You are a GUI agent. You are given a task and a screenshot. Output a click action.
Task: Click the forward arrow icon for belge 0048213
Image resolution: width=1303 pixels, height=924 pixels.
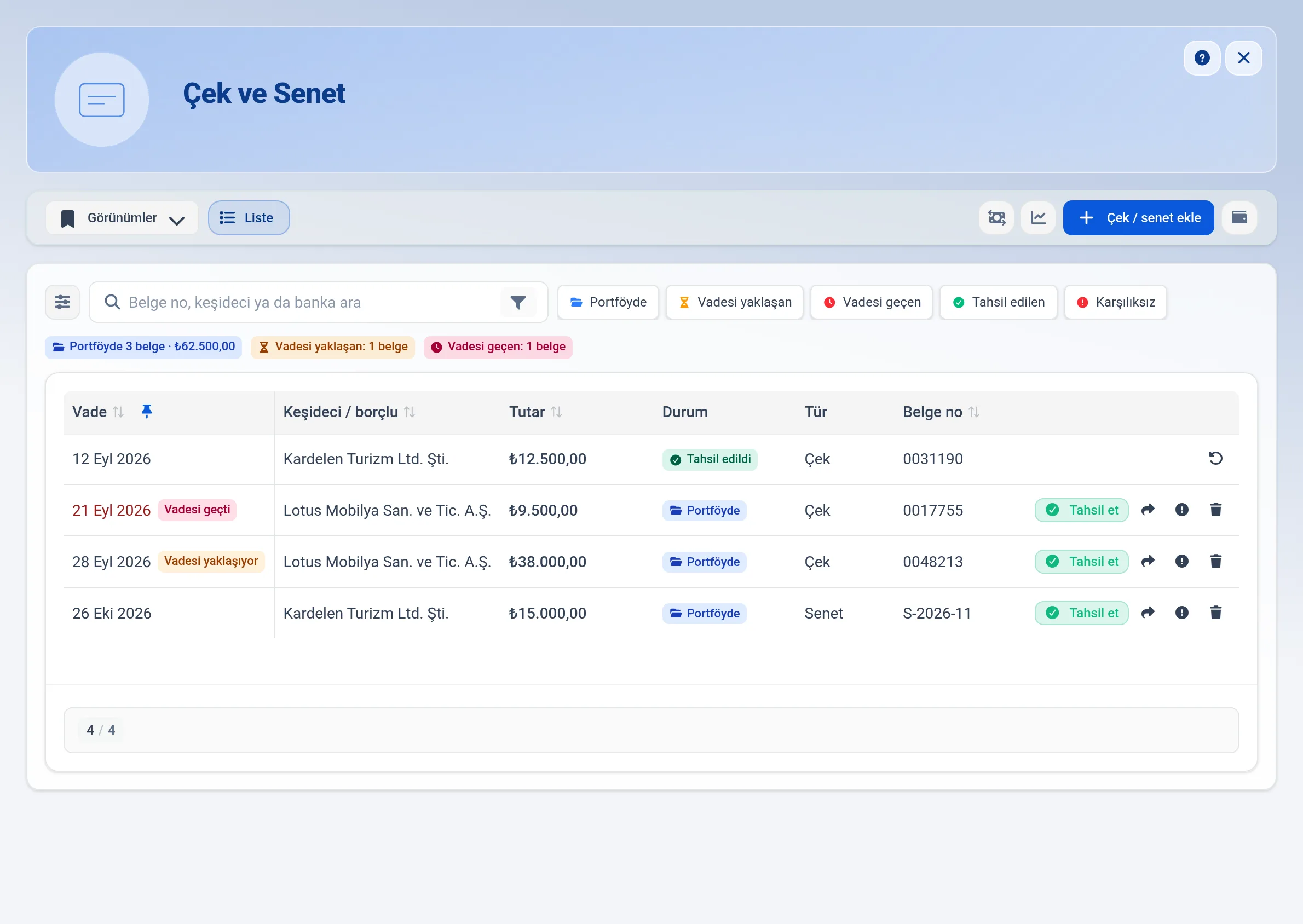tap(1148, 562)
